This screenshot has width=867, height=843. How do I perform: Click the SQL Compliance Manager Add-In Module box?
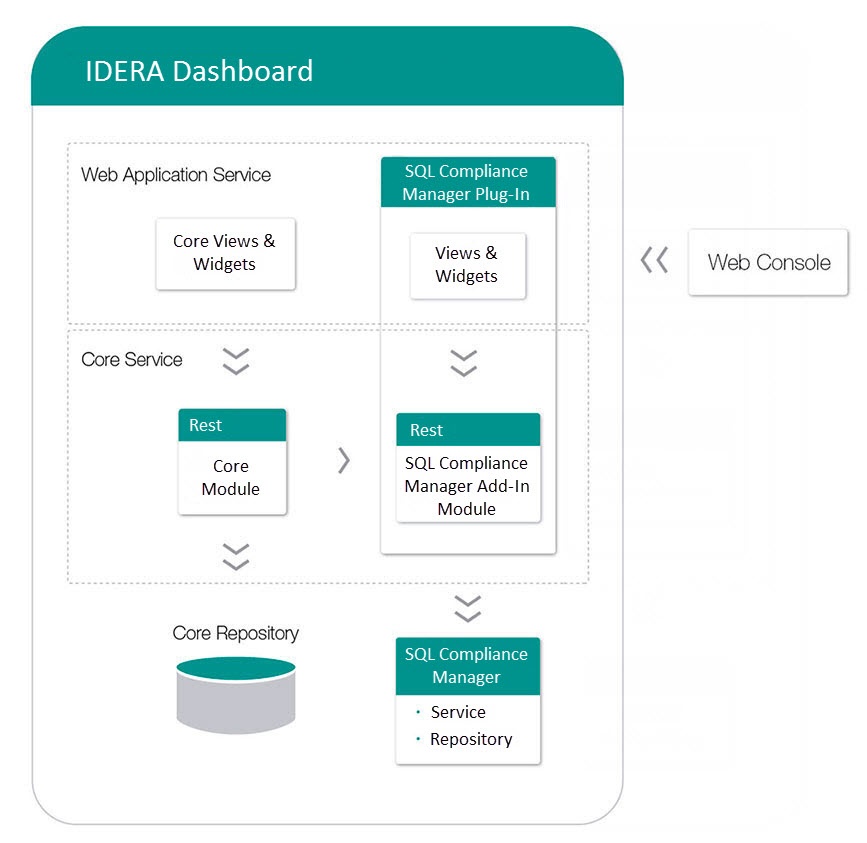(468, 468)
